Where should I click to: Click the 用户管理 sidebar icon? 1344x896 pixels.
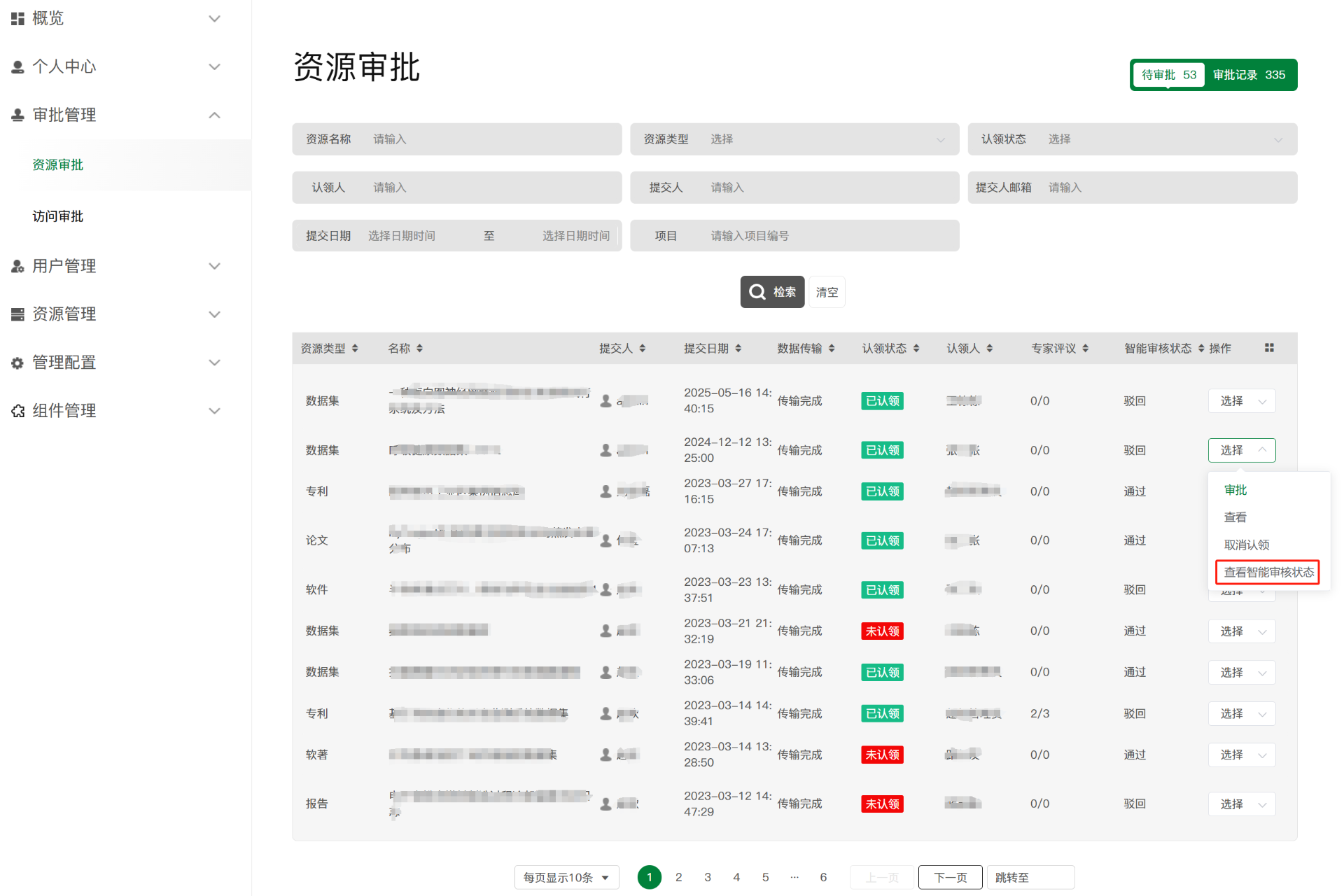(x=17, y=266)
